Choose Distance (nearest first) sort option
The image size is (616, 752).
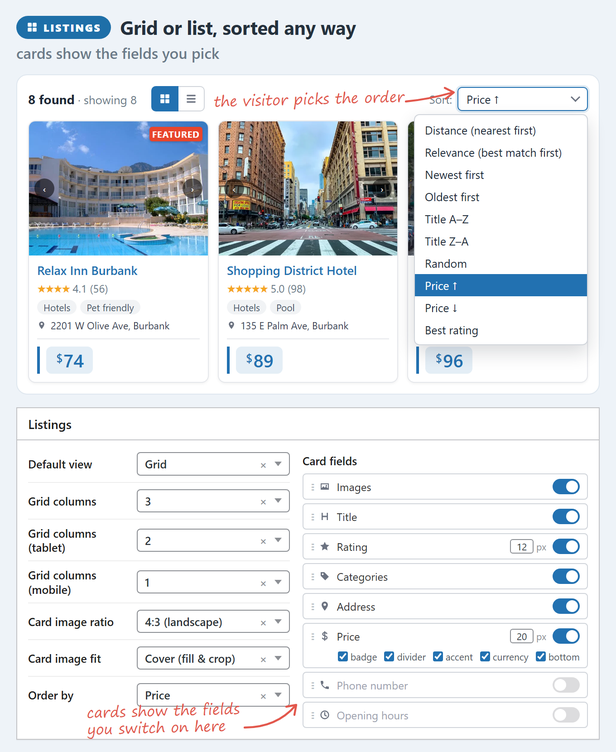coord(501,130)
